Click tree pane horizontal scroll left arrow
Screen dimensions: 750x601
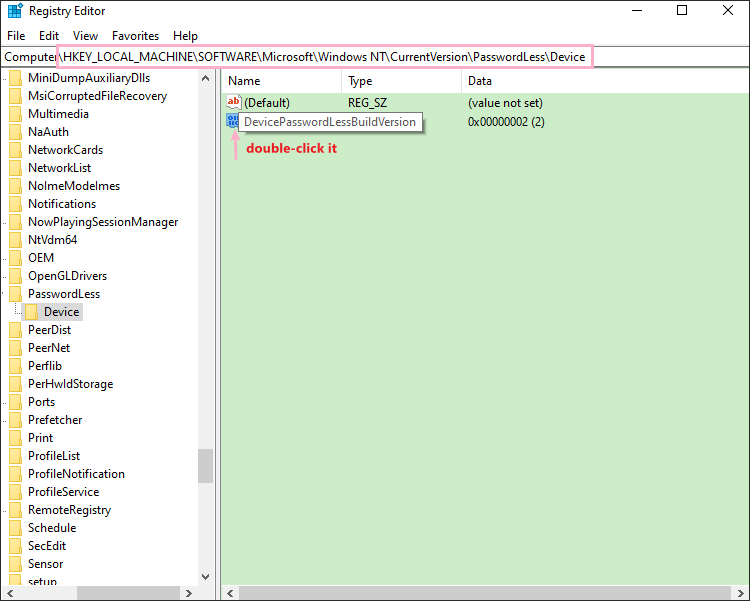(10, 593)
